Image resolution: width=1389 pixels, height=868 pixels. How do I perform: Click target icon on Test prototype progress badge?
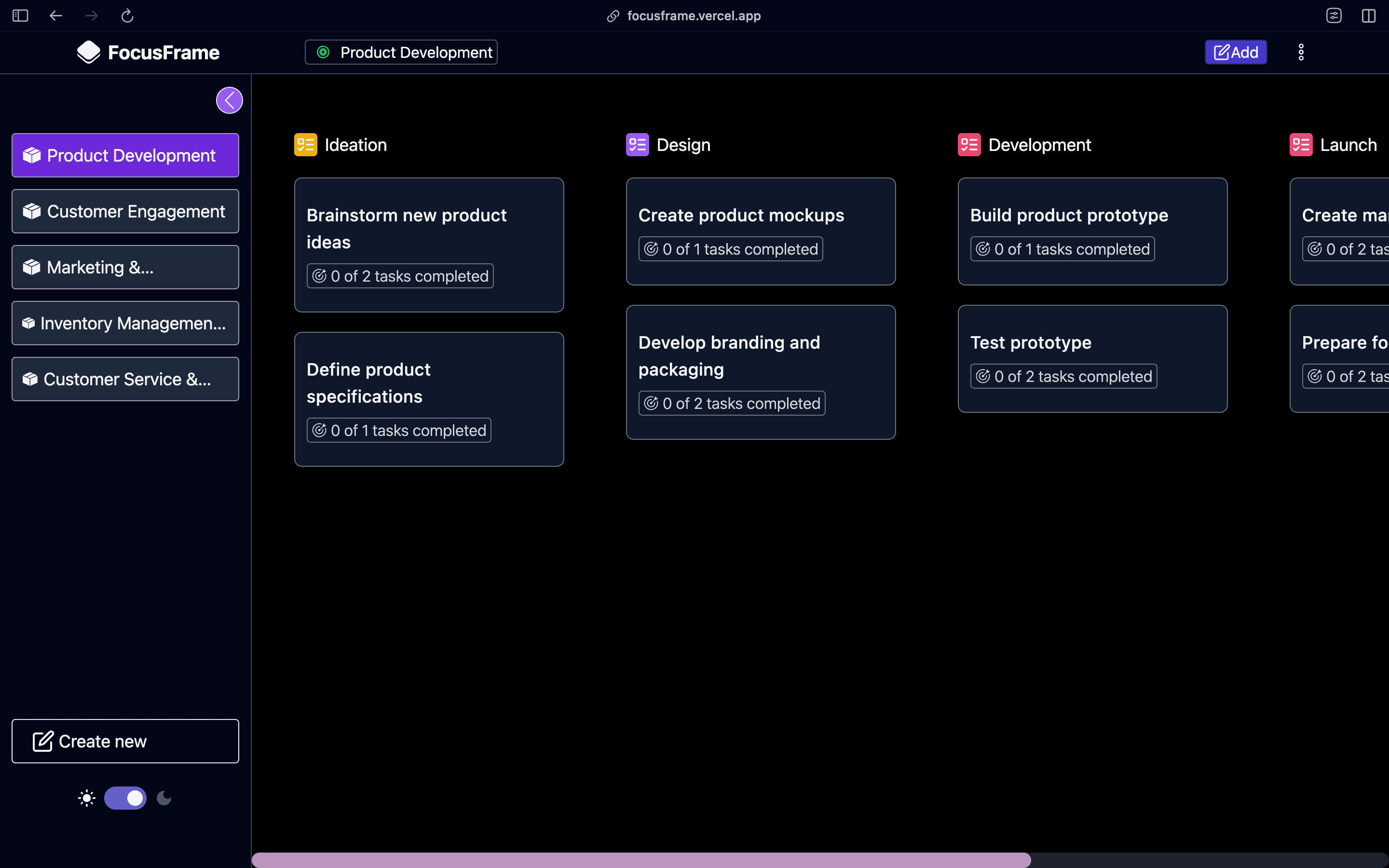click(x=982, y=377)
